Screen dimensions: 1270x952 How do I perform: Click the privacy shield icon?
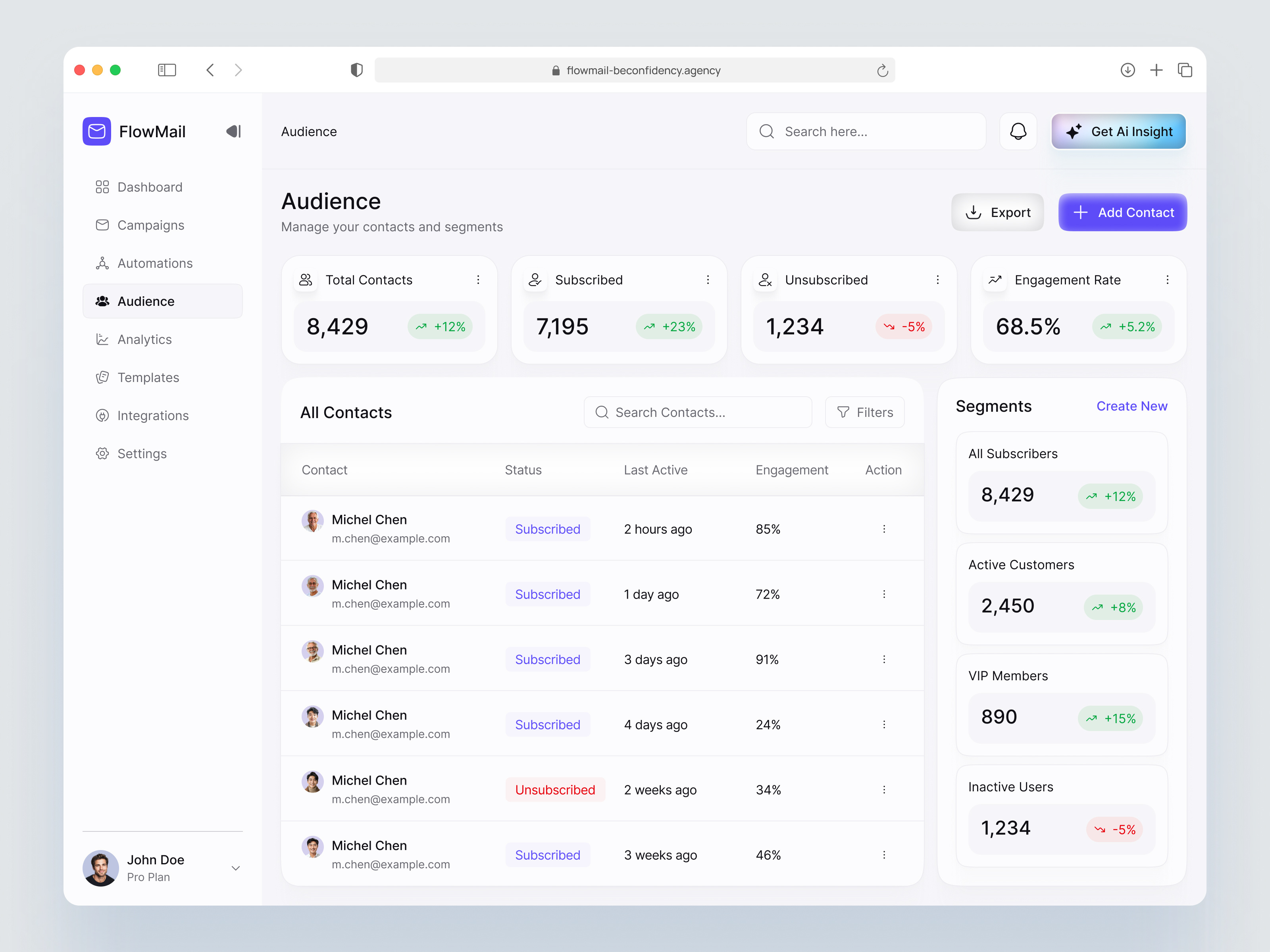(x=356, y=70)
